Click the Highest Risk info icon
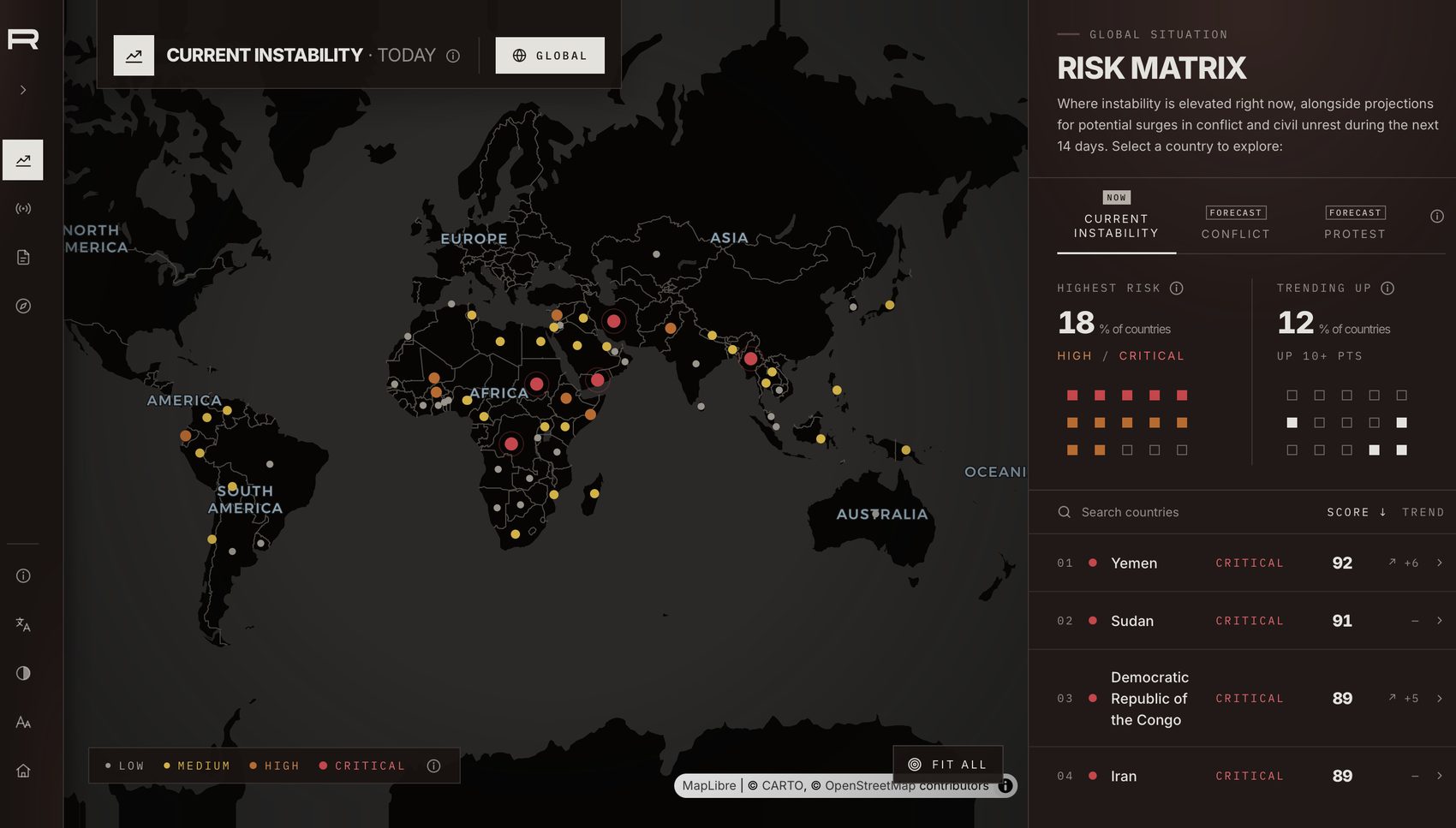Image resolution: width=1456 pixels, height=828 pixels. pyautogui.click(x=1177, y=289)
